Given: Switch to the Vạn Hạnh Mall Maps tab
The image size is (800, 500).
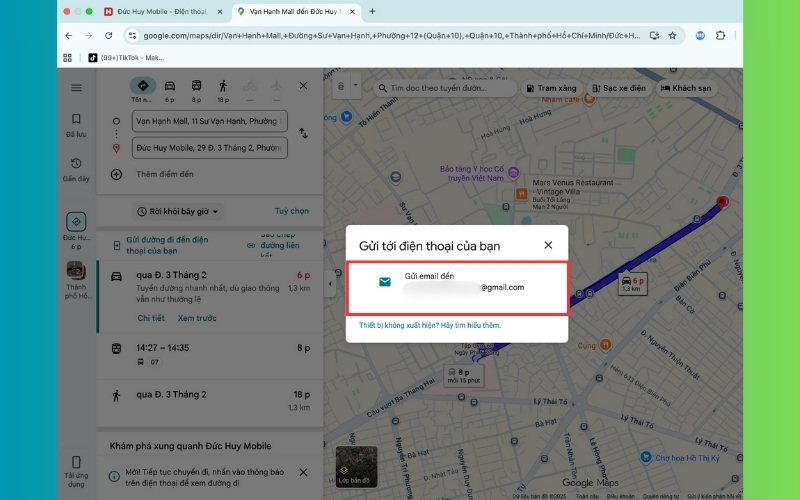Looking at the screenshot, I should 296,11.
